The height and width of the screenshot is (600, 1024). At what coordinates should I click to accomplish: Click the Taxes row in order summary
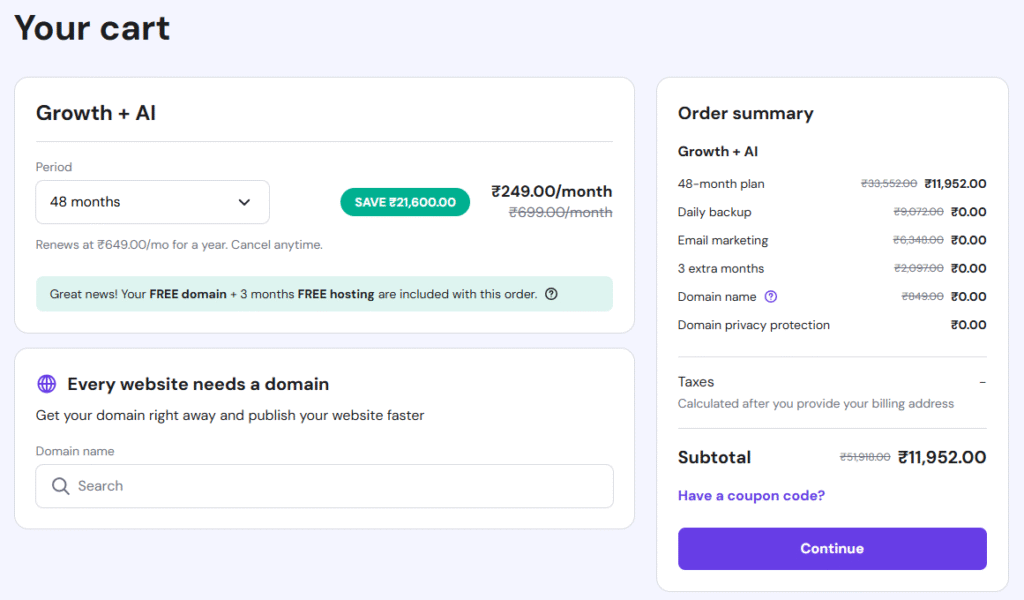(x=696, y=382)
